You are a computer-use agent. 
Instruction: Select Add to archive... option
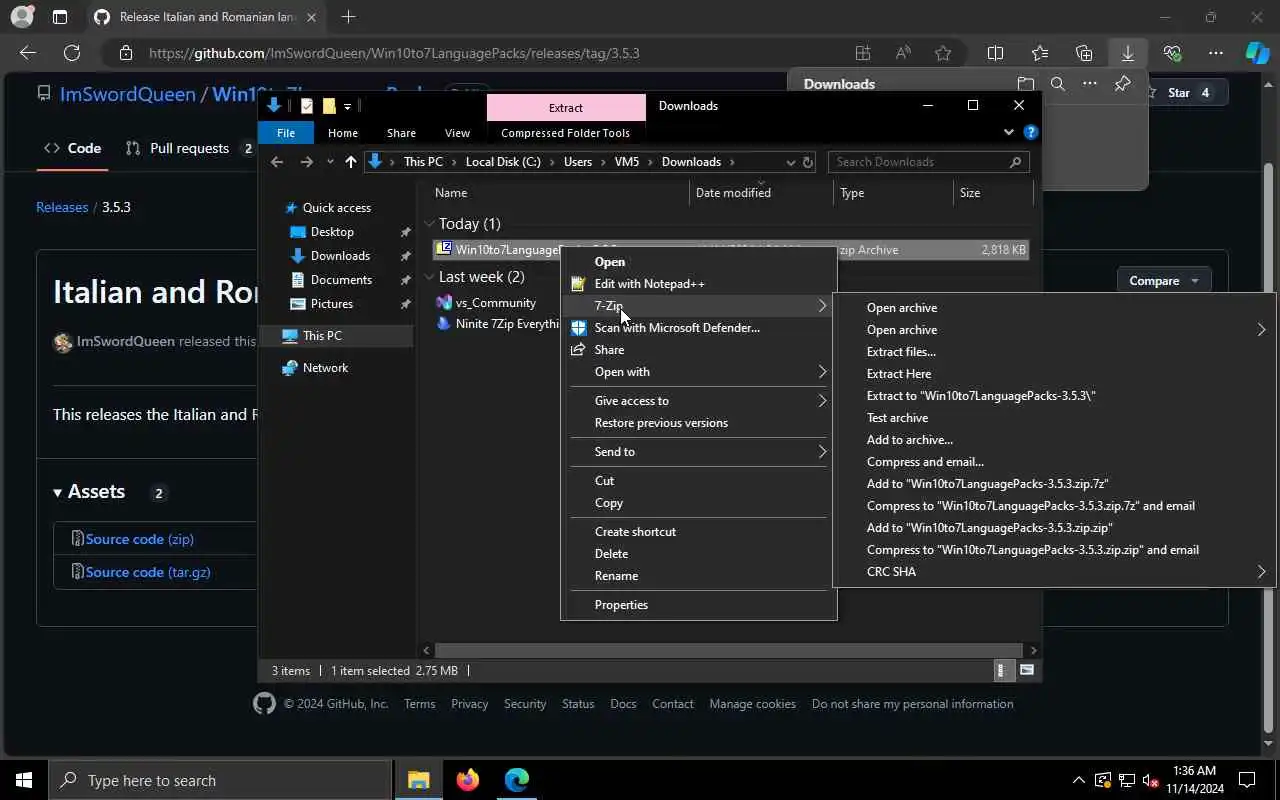pyautogui.click(x=909, y=440)
